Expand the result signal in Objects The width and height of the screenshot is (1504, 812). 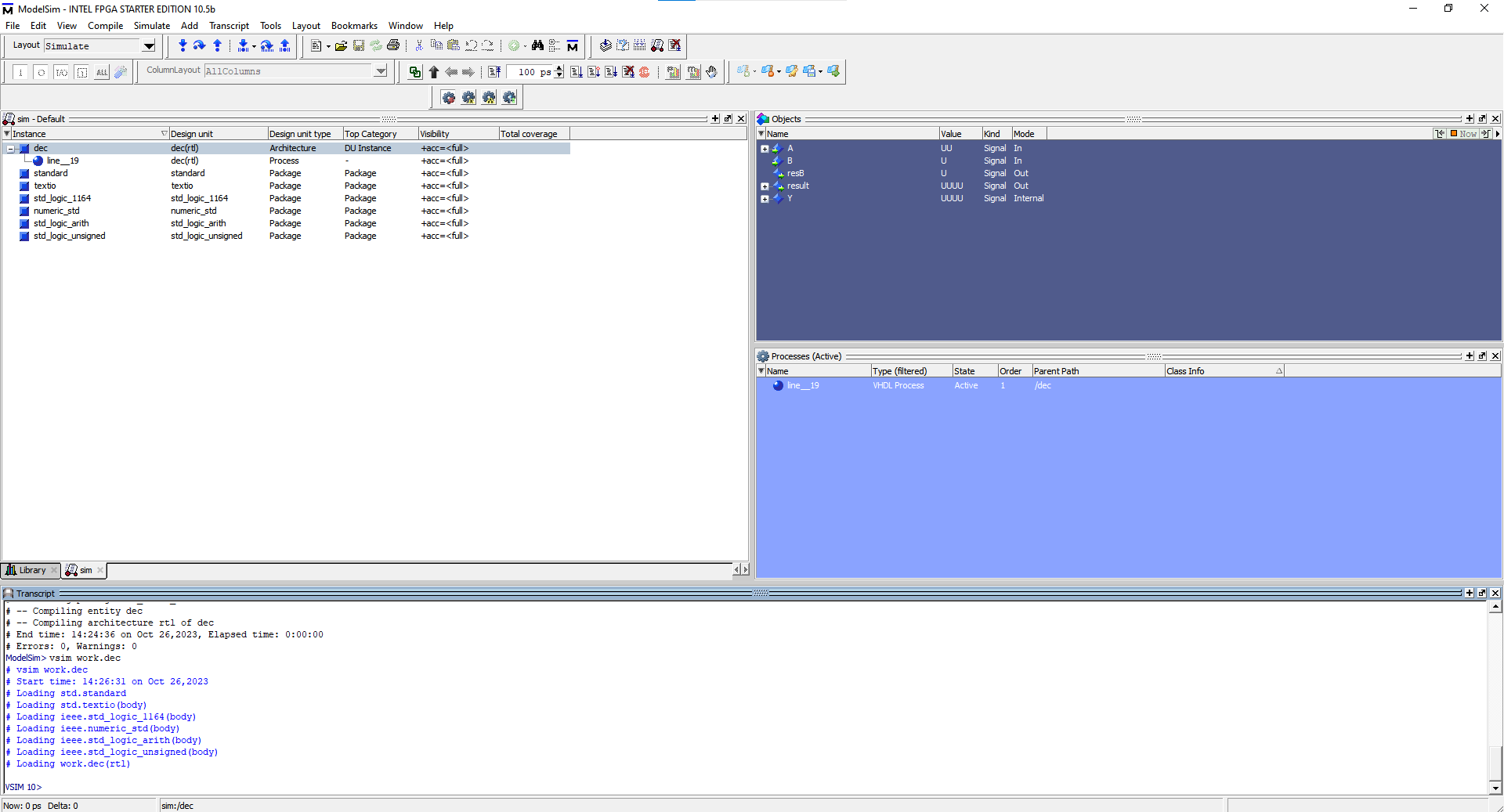(x=765, y=186)
